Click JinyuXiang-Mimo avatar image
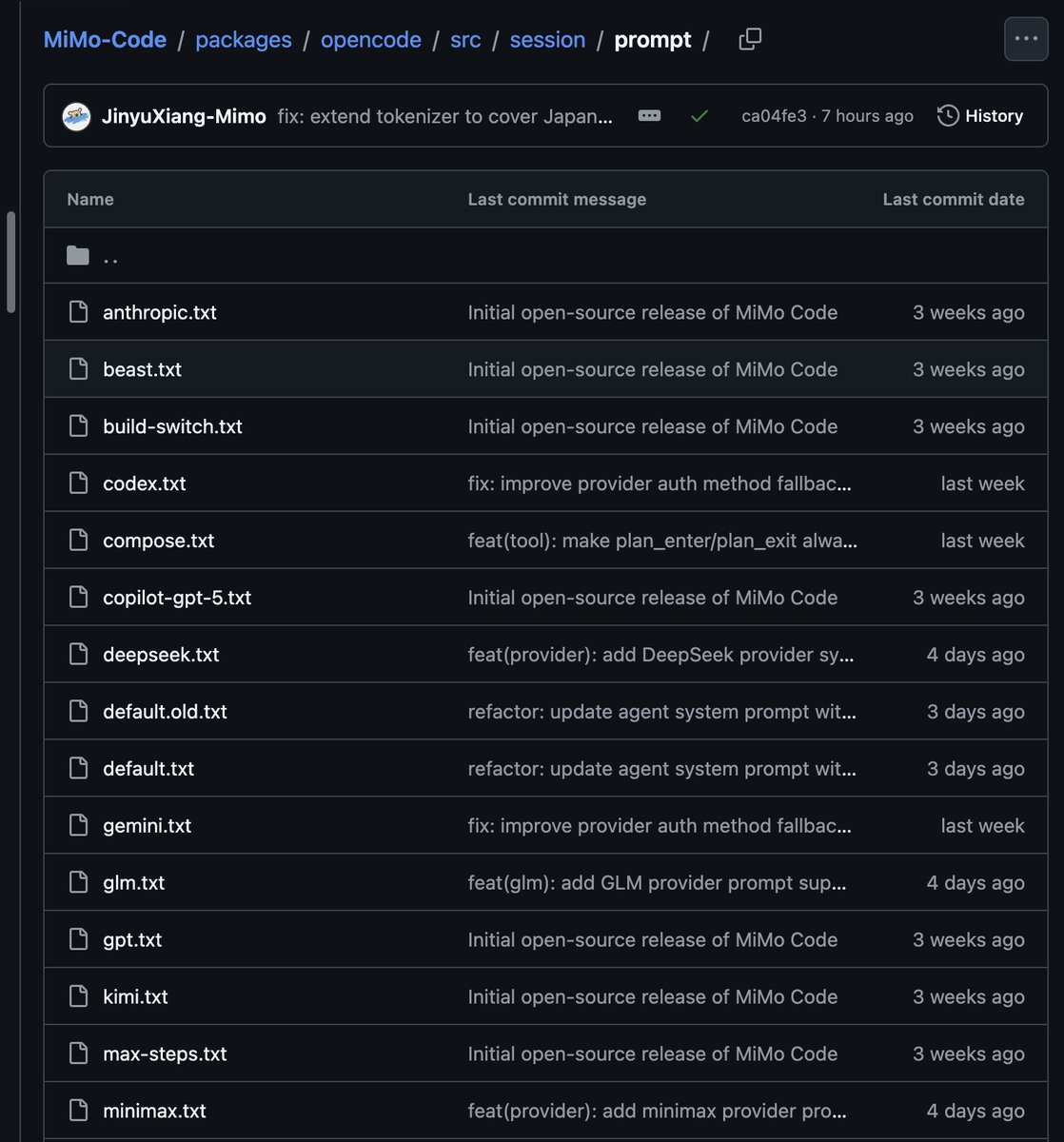The image size is (1064, 1142). (x=76, y=117)
